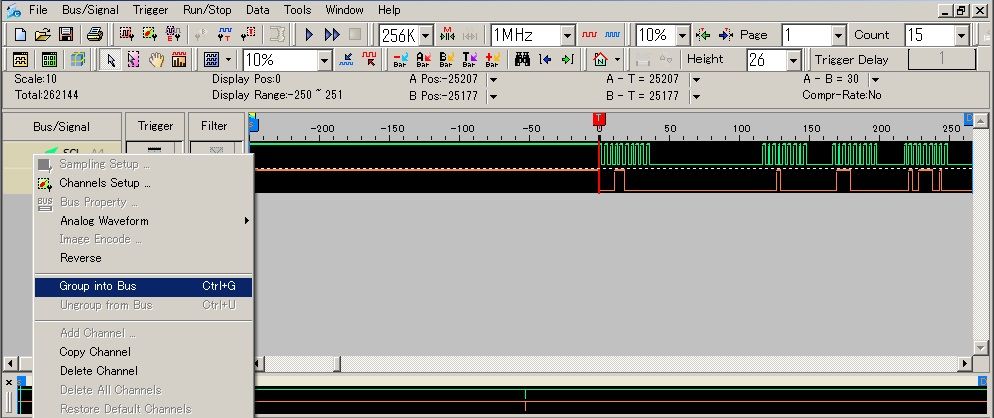Click the red waveform fit icon
Screen dimensions: 994x418
pos(368,60)
